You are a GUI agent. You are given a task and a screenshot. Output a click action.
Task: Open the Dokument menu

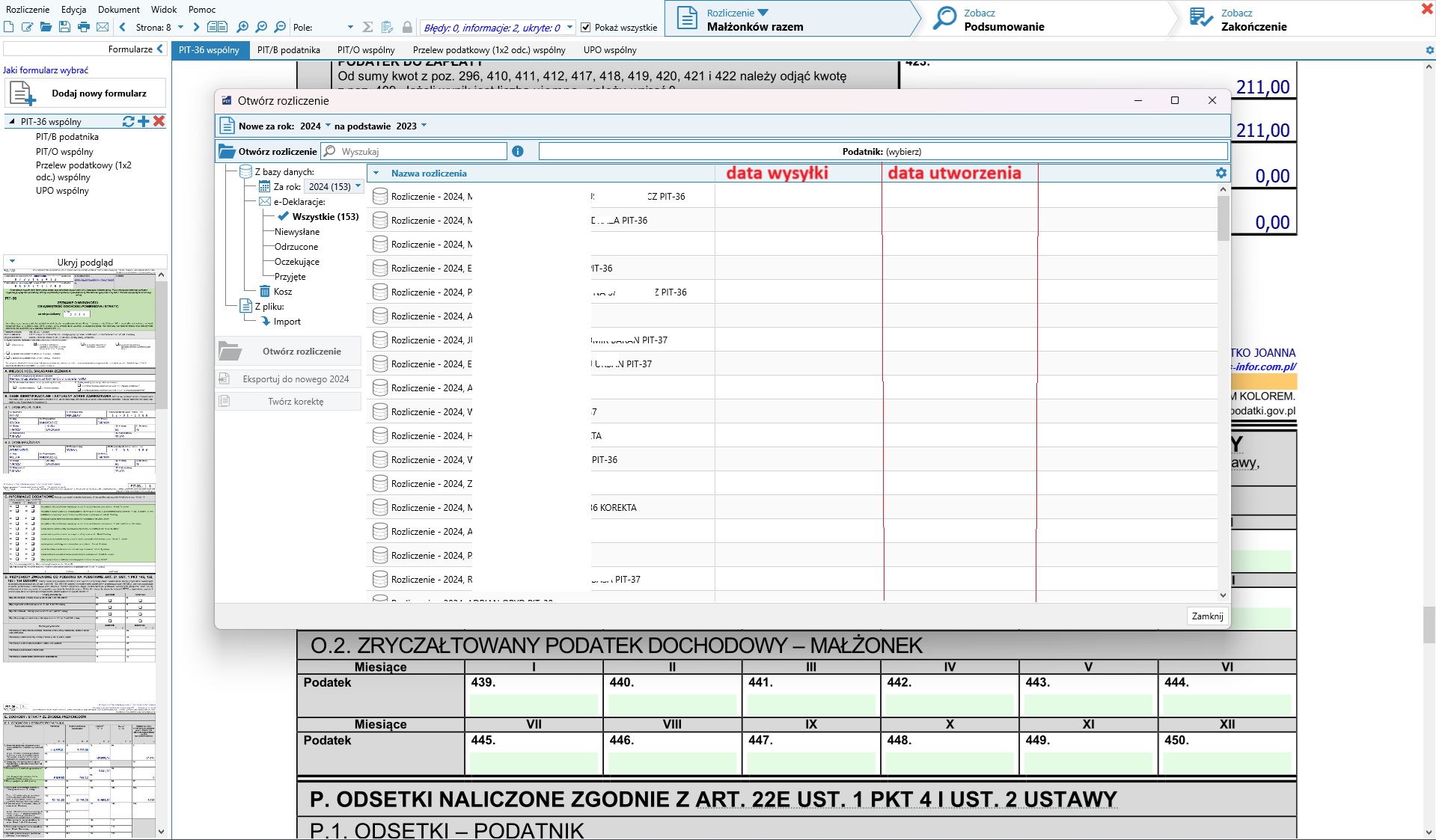(x=118, y=10)
